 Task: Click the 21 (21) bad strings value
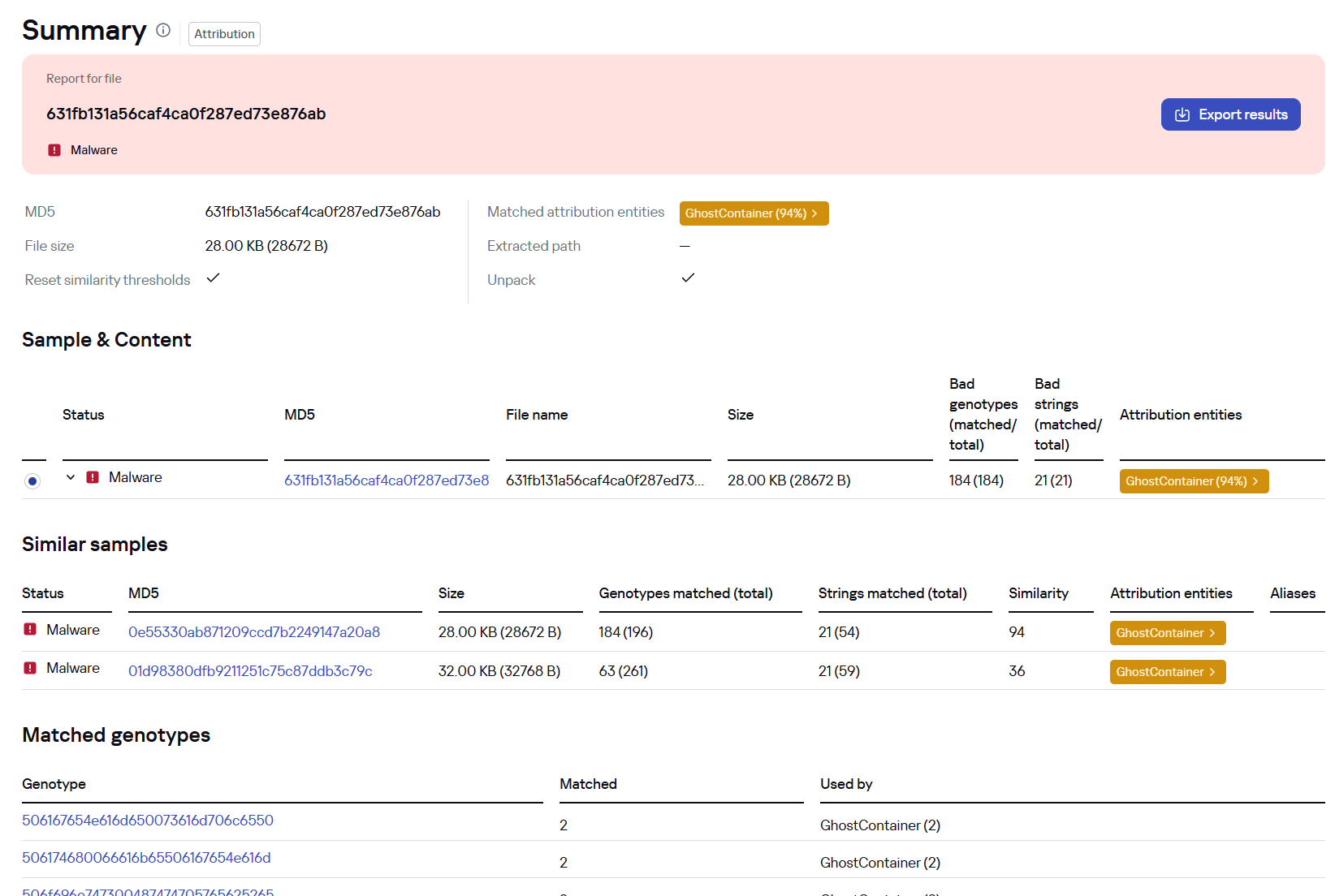click(x=1053, y=480)
